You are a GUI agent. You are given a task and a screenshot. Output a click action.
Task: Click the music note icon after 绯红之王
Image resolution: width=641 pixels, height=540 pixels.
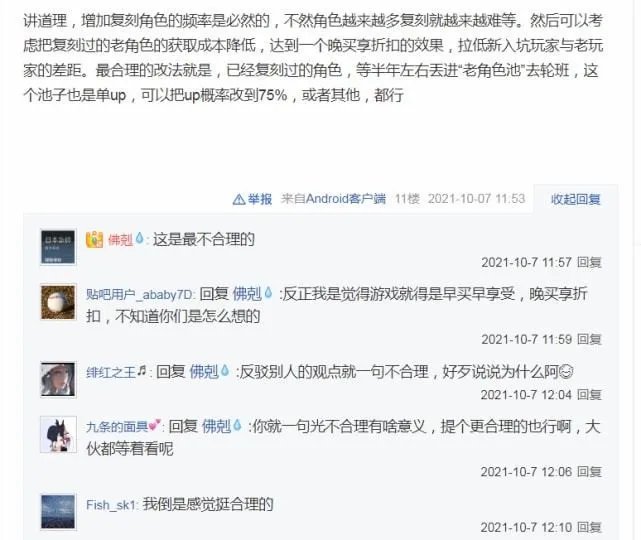click(141, 371)
